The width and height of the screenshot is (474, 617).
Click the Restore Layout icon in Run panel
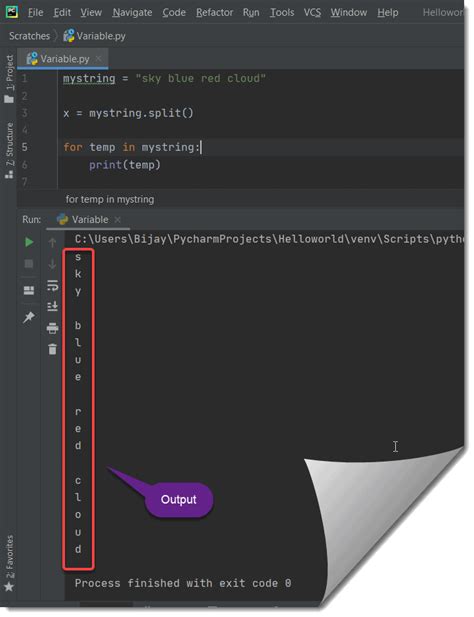point(29,290)
